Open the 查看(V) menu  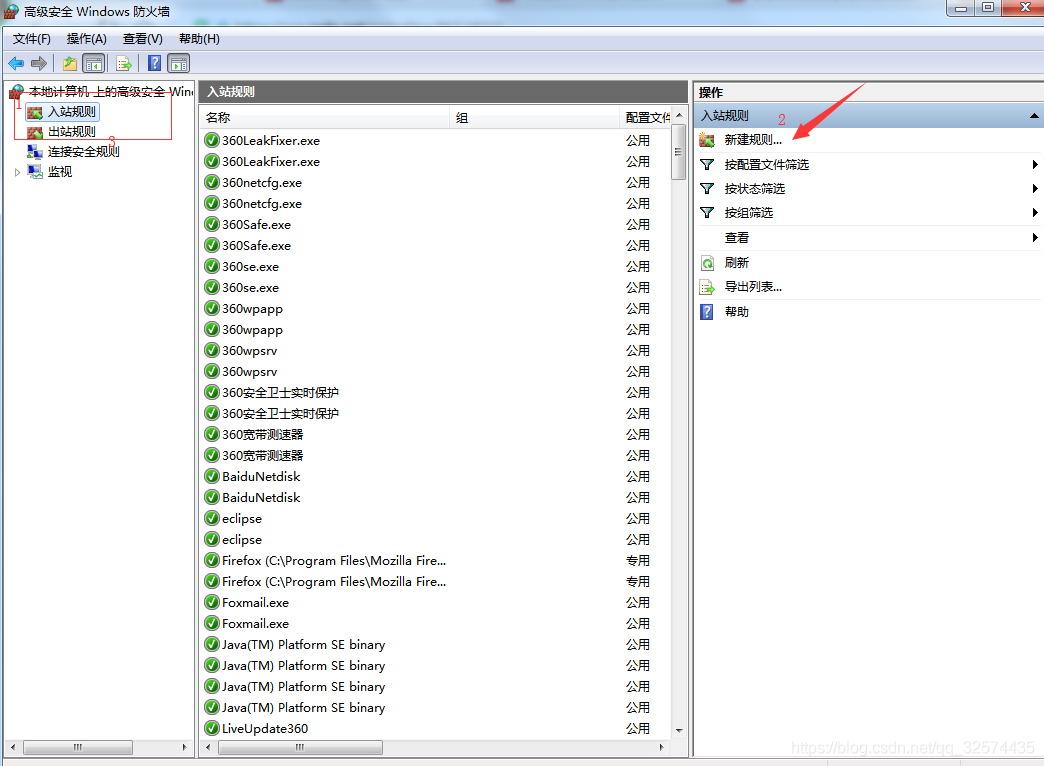point(142,39)
